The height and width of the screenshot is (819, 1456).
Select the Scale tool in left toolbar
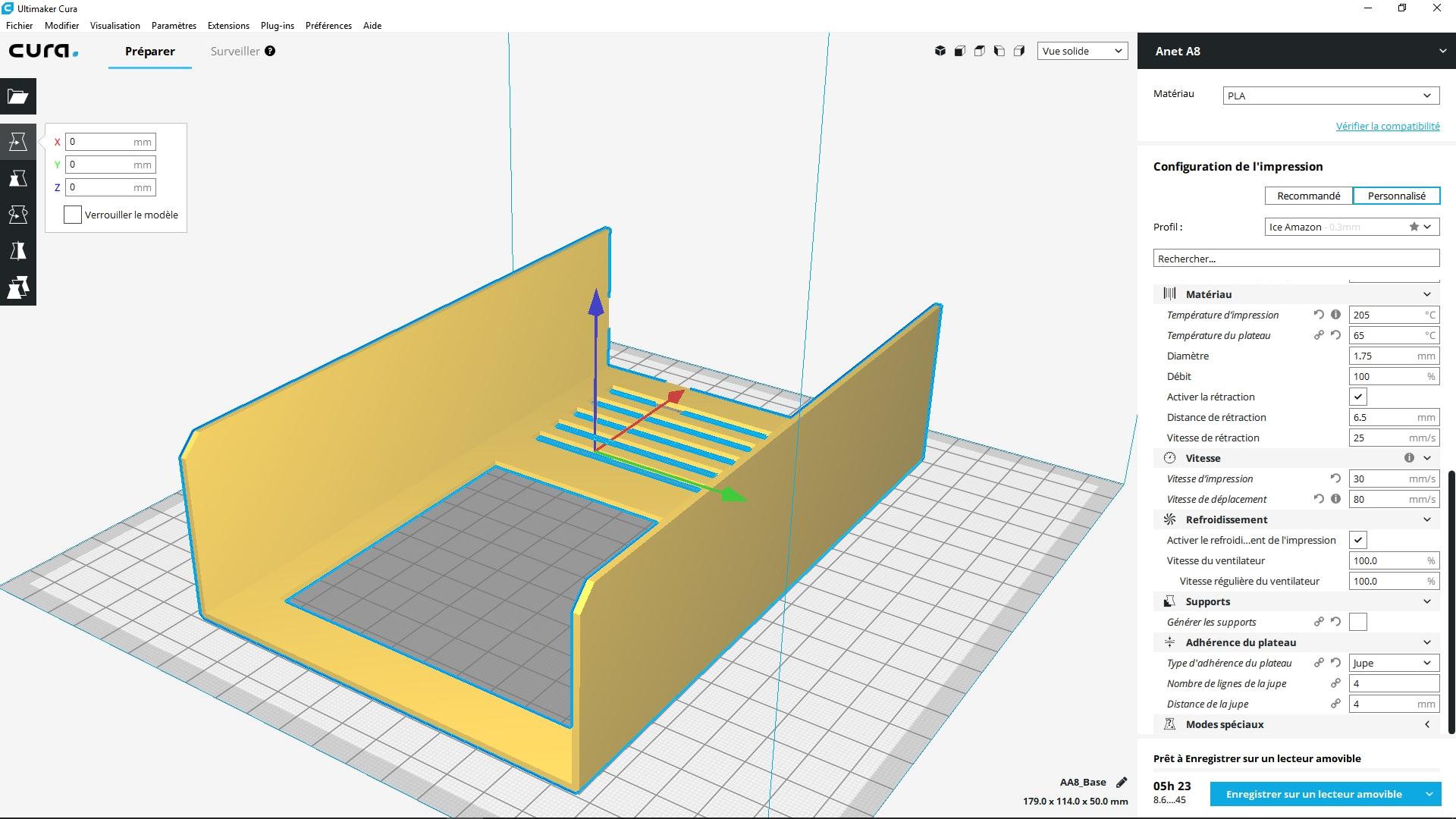pos(17,178)
